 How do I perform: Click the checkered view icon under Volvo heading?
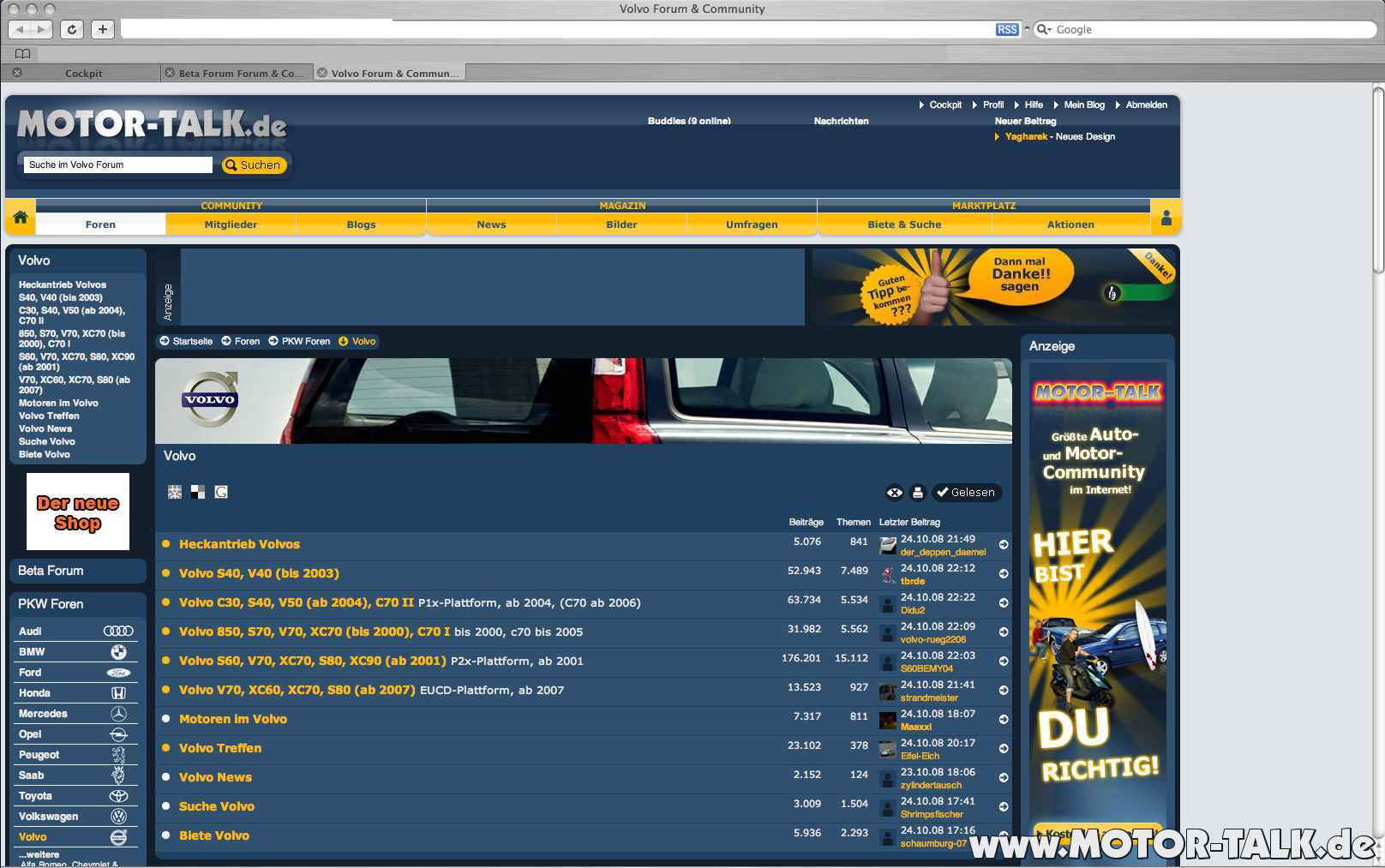pyautogui.click(x=198, y=492)
